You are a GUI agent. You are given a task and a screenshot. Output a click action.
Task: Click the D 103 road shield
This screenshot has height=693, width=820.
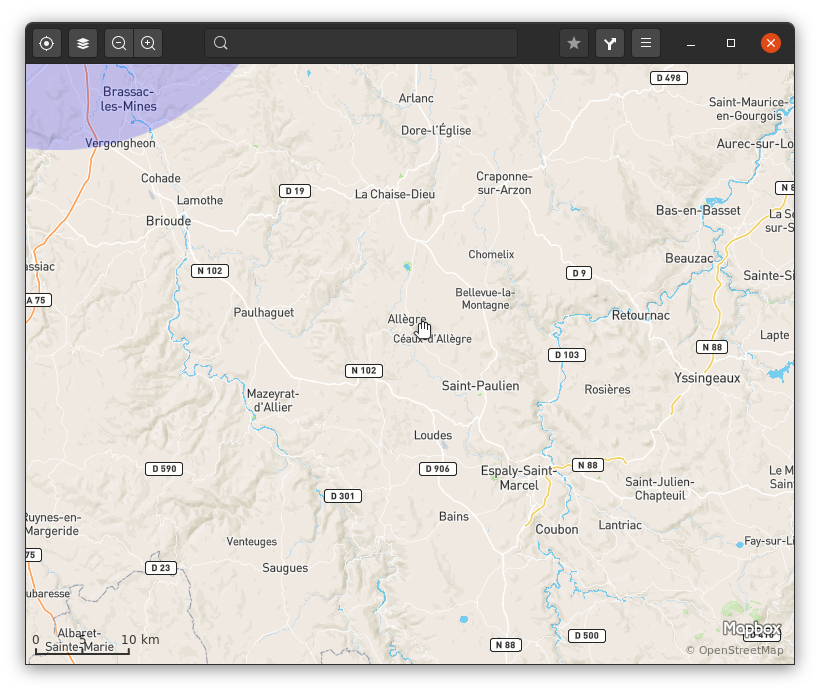click(567, 355)
